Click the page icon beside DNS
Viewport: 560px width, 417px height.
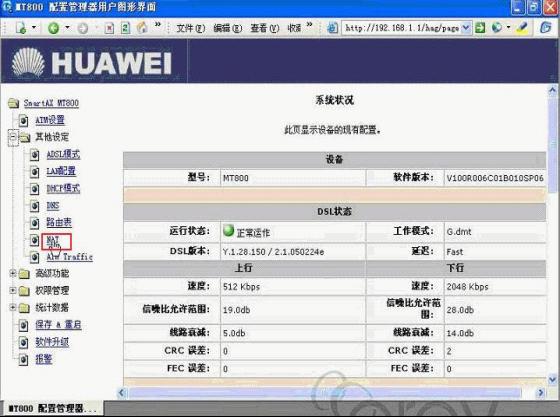(34, 206)
